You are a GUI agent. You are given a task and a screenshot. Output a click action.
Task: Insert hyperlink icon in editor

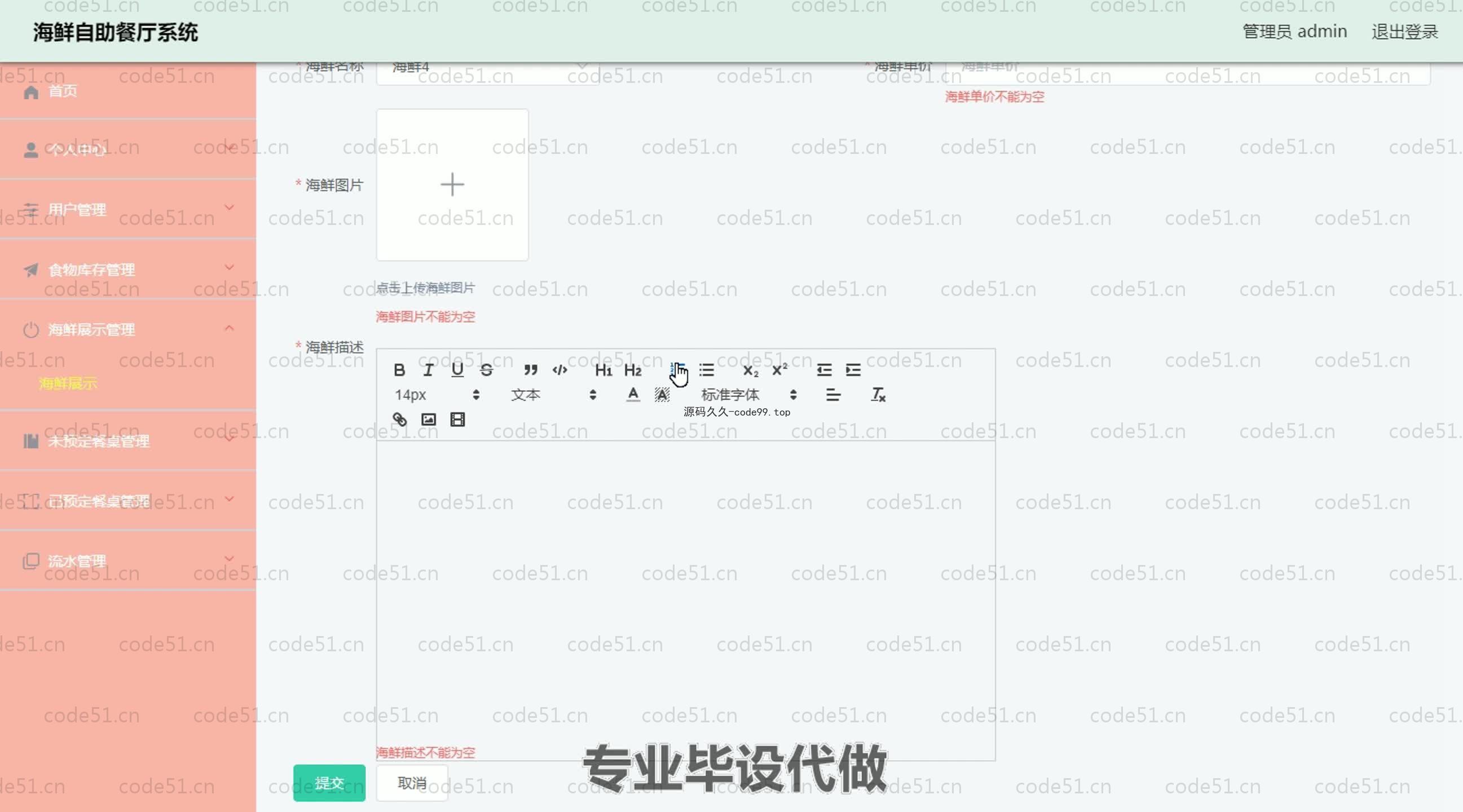click(399, 420)
